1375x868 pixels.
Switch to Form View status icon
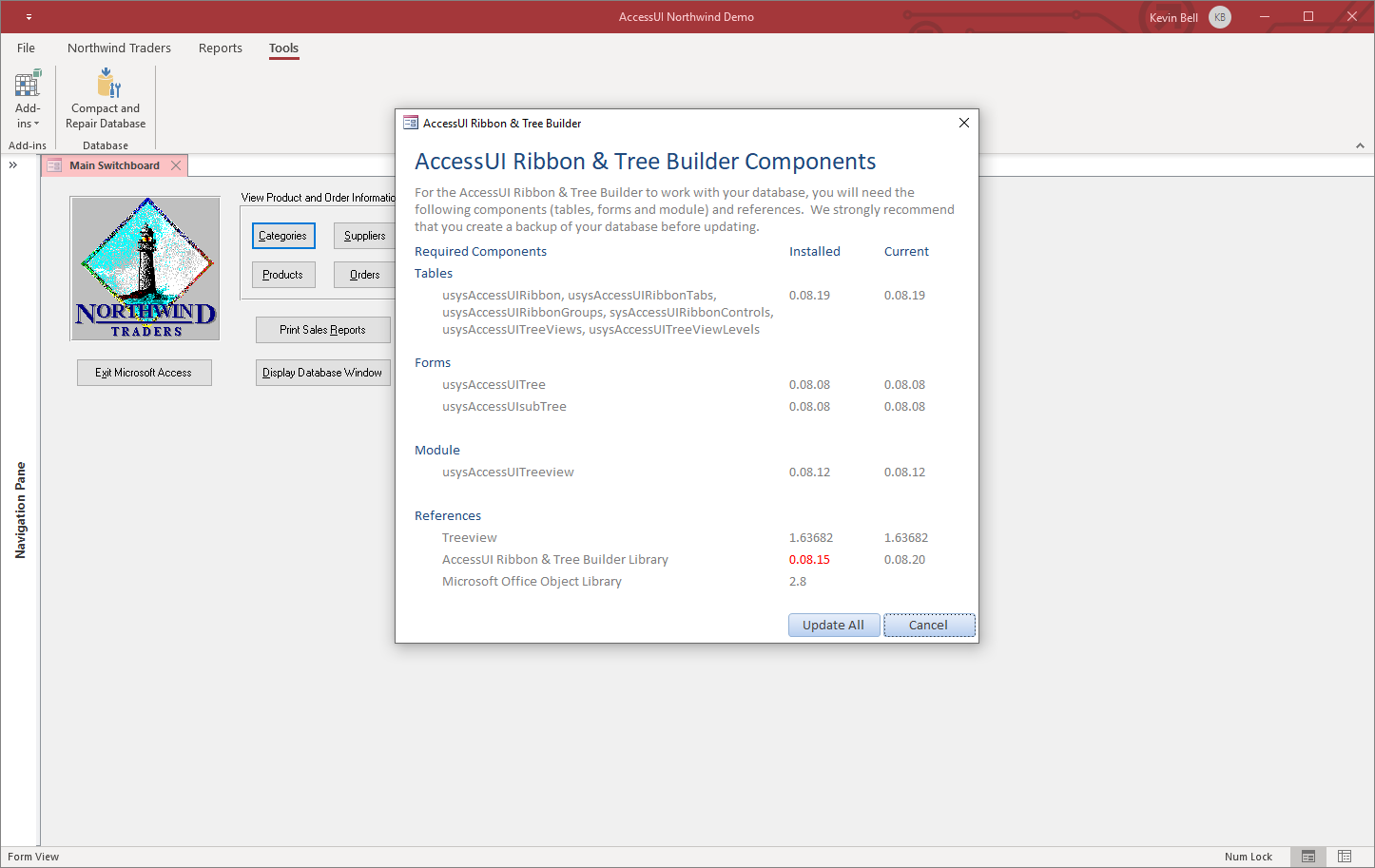coord(1308,857)
